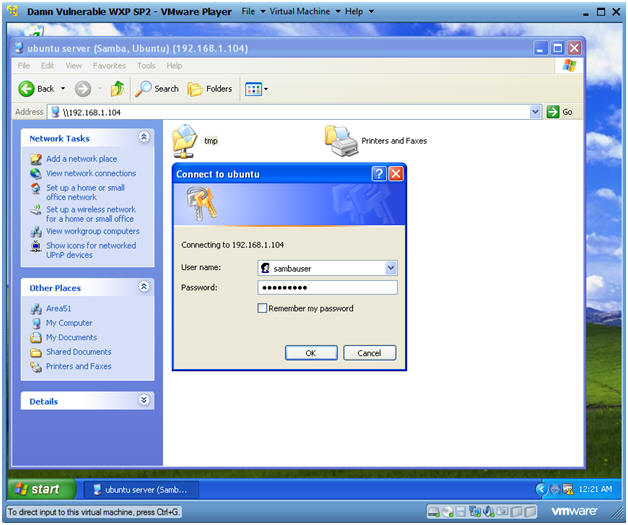The height and width of the screenshot is (525, 628).
Task: Click the Forward arrow icon in toolbar
Action: 83,89
